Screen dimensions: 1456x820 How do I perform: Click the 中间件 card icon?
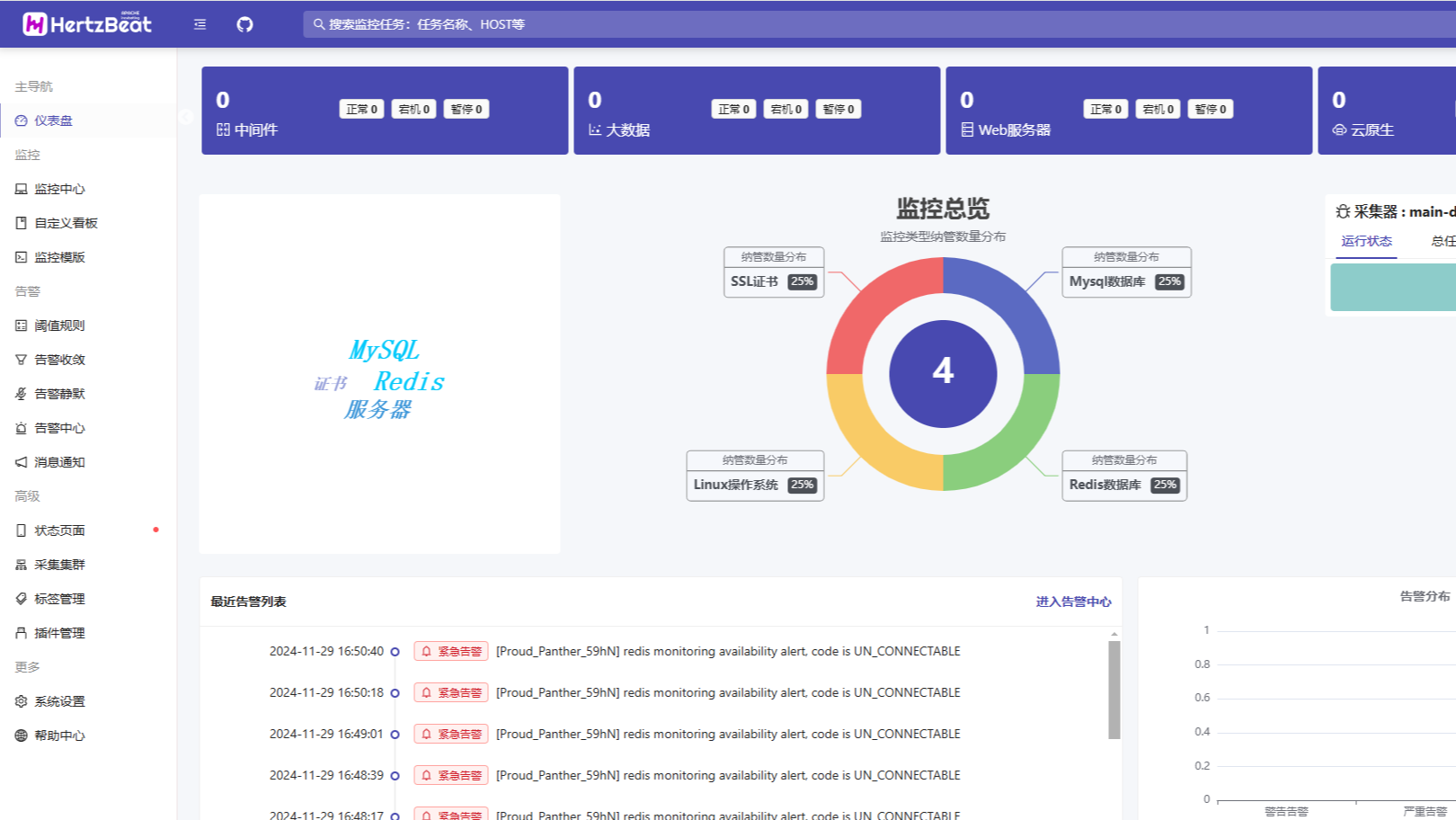(223, 130)
